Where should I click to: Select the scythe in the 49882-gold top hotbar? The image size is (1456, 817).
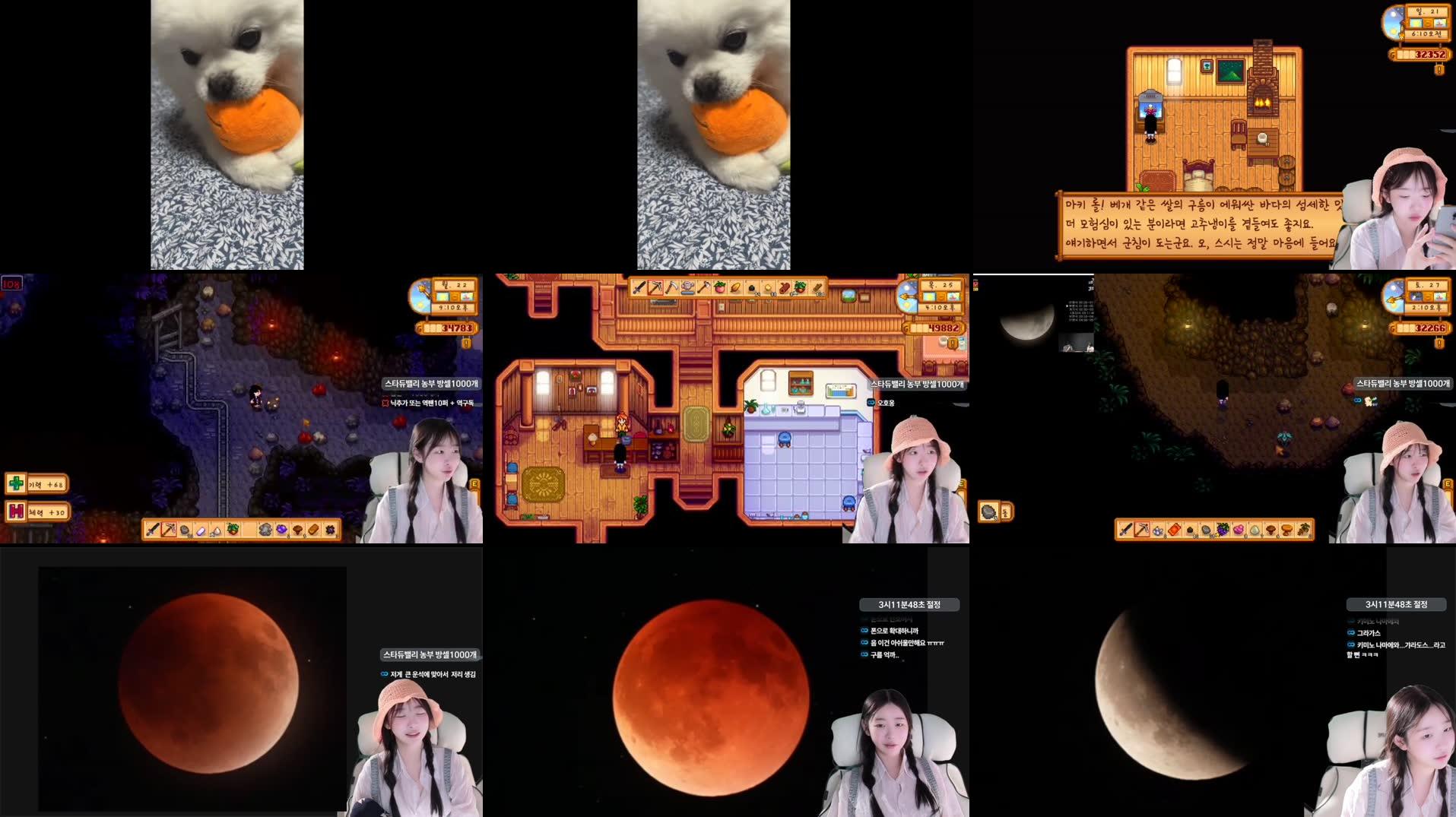pyautogui.click(x=671, y=287)
